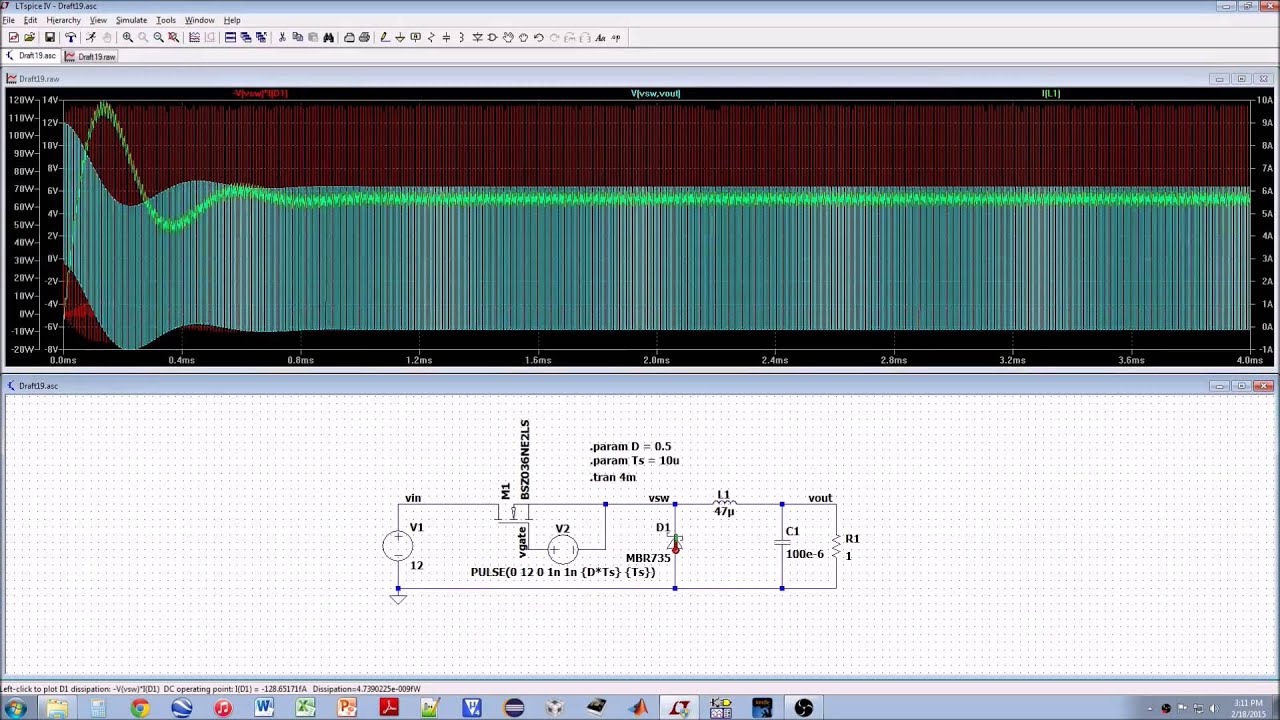Screen dimensions: 1280x720
Task: Click the Autorange toolbar icon
Action: pos(194,37)
